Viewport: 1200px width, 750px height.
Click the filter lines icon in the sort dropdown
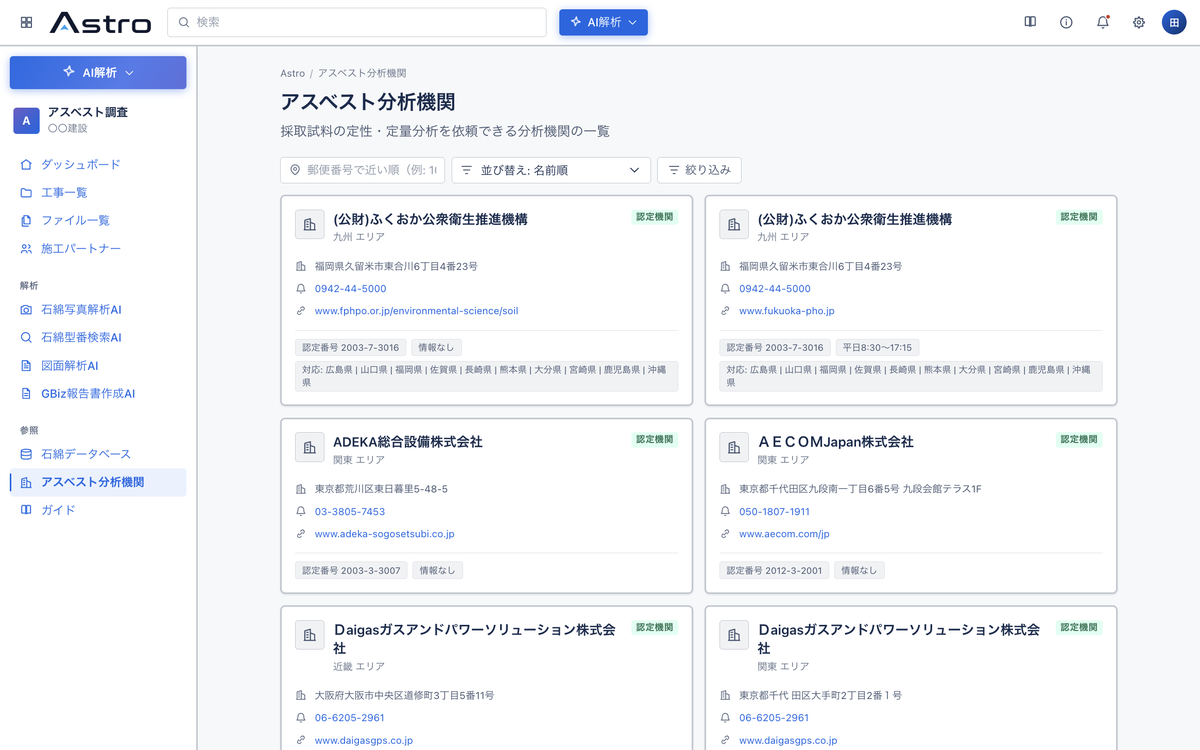pyautogui.click(x=467, y=170)
